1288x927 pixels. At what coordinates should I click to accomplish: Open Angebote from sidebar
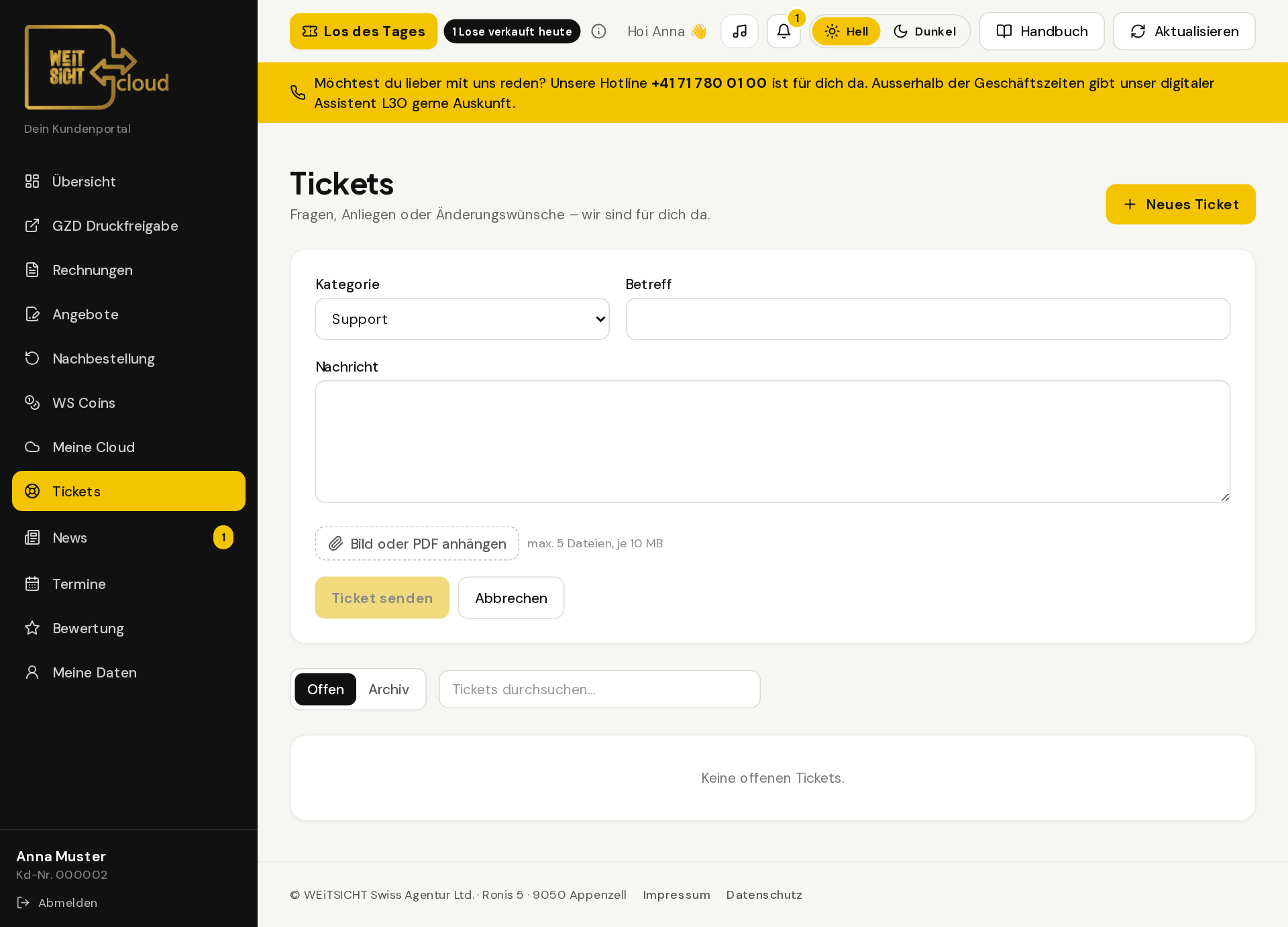[x=129, y=314]
